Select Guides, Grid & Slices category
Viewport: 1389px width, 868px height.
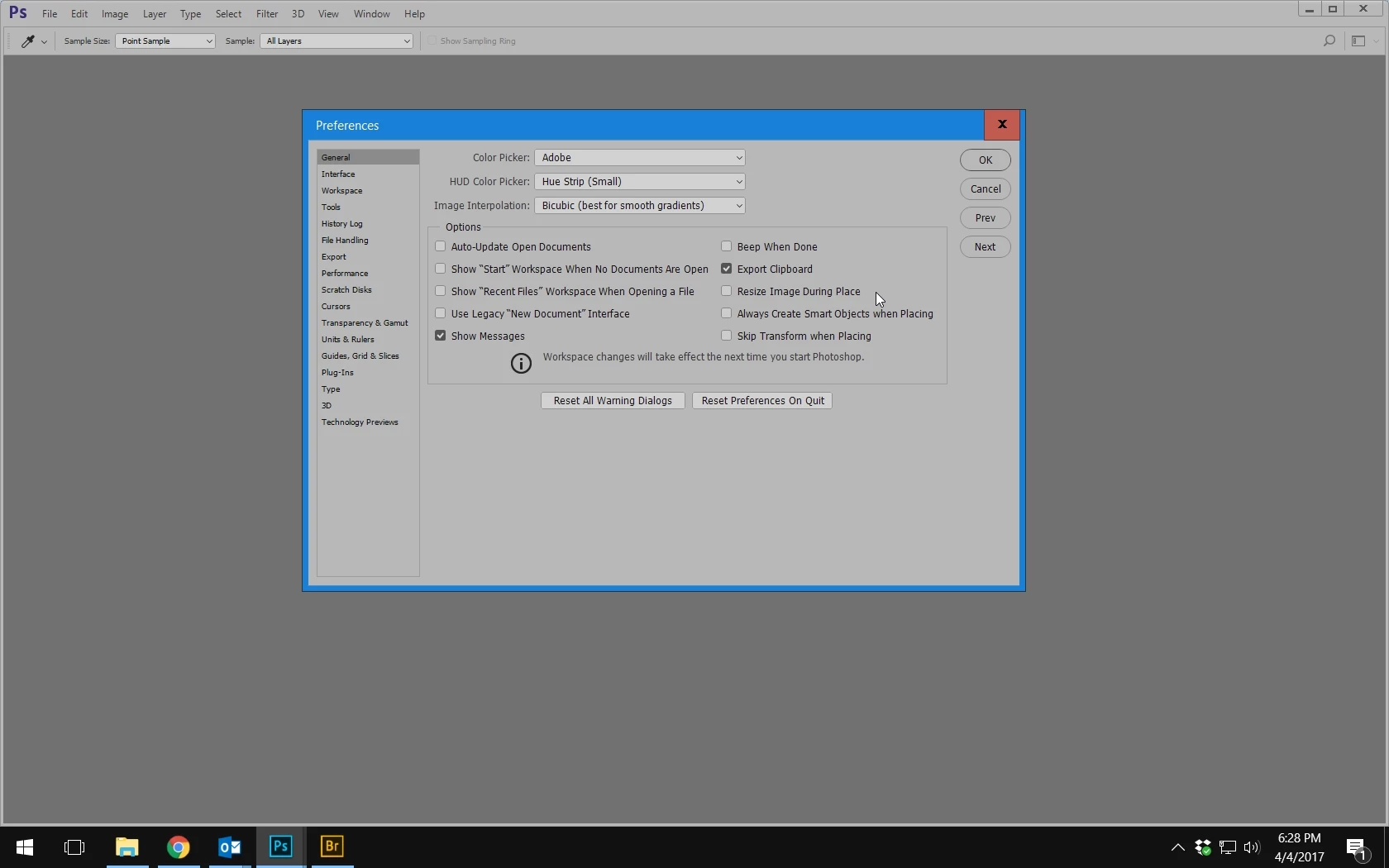(x=368, y=355)
